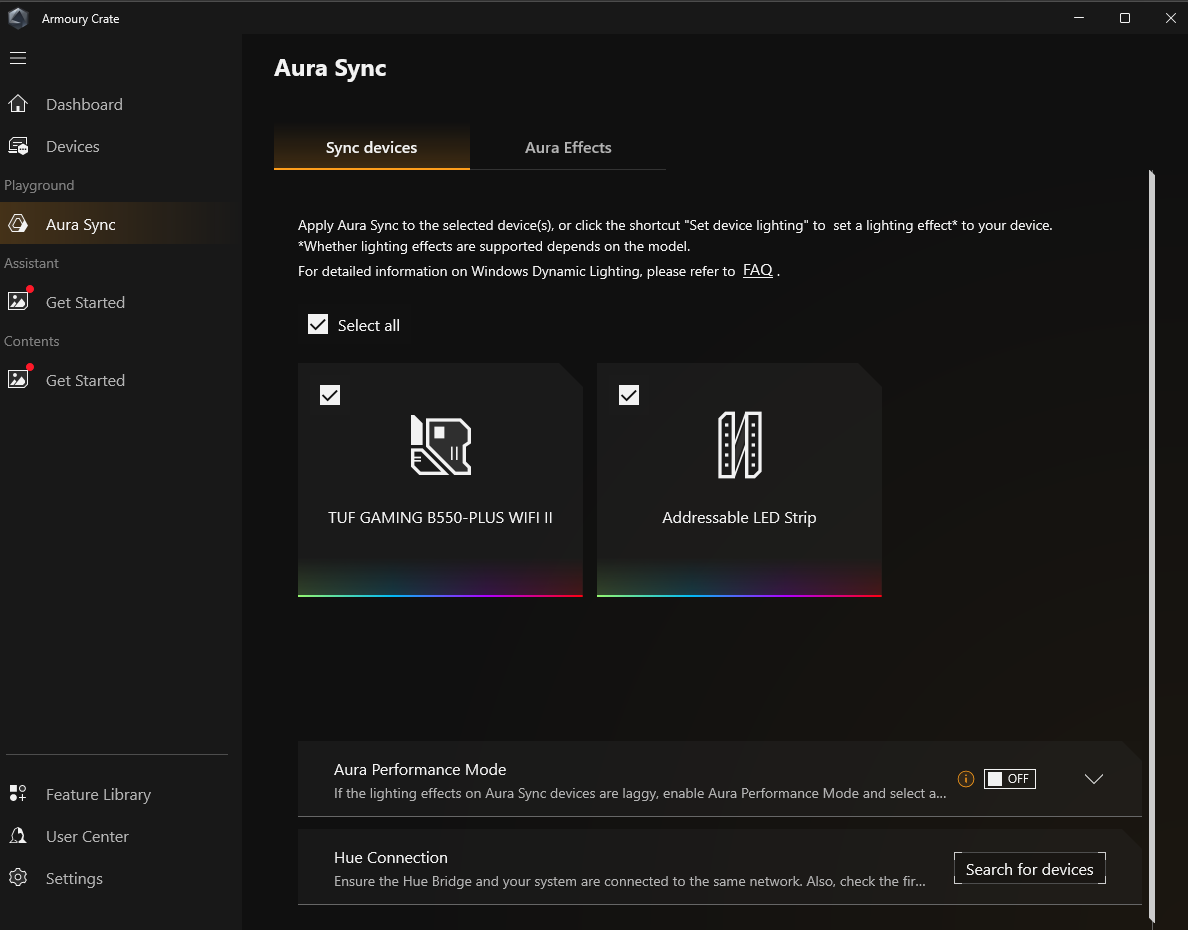Screen dimensions: 1188x930
Task: Click the Devices sidebar icon
Action: pyautogui.click(x=17, y=146)
